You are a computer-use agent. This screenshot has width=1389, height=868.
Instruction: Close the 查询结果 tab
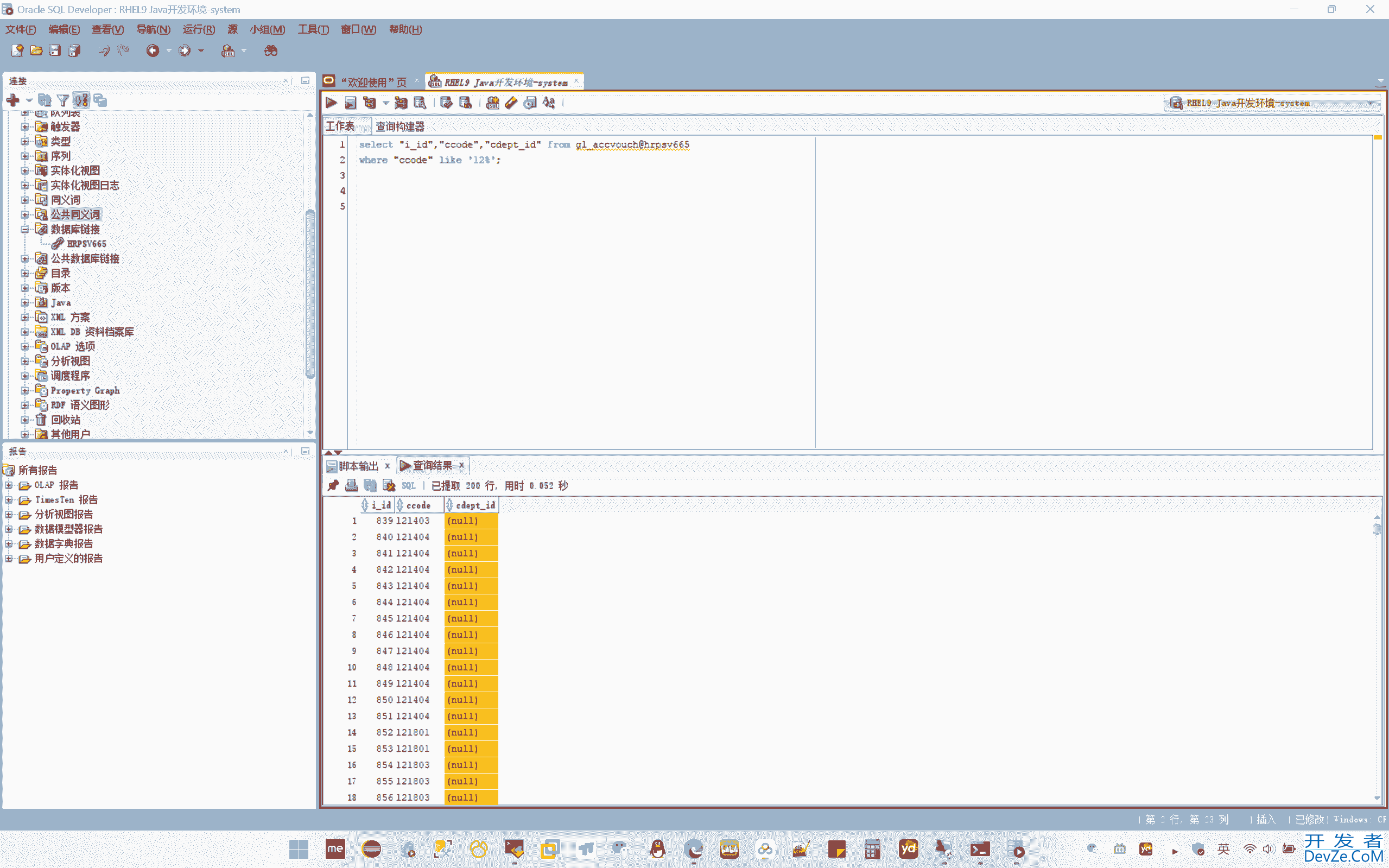pos(461,465)
